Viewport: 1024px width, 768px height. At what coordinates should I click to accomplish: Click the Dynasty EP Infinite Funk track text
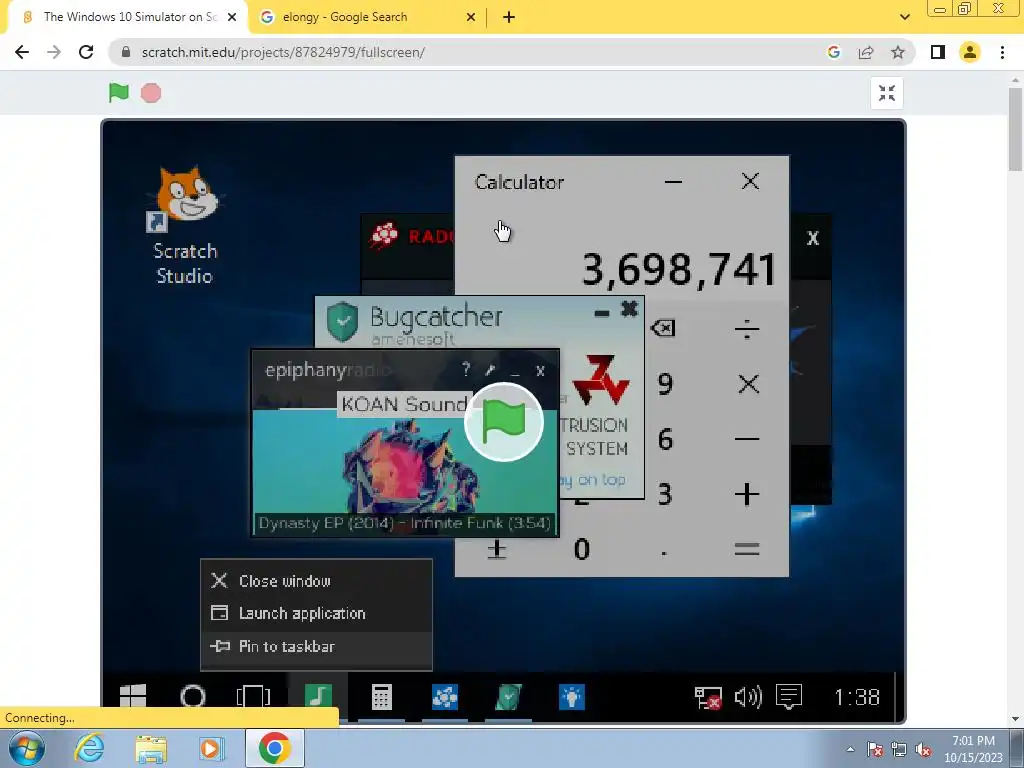(x=404, y=523)
